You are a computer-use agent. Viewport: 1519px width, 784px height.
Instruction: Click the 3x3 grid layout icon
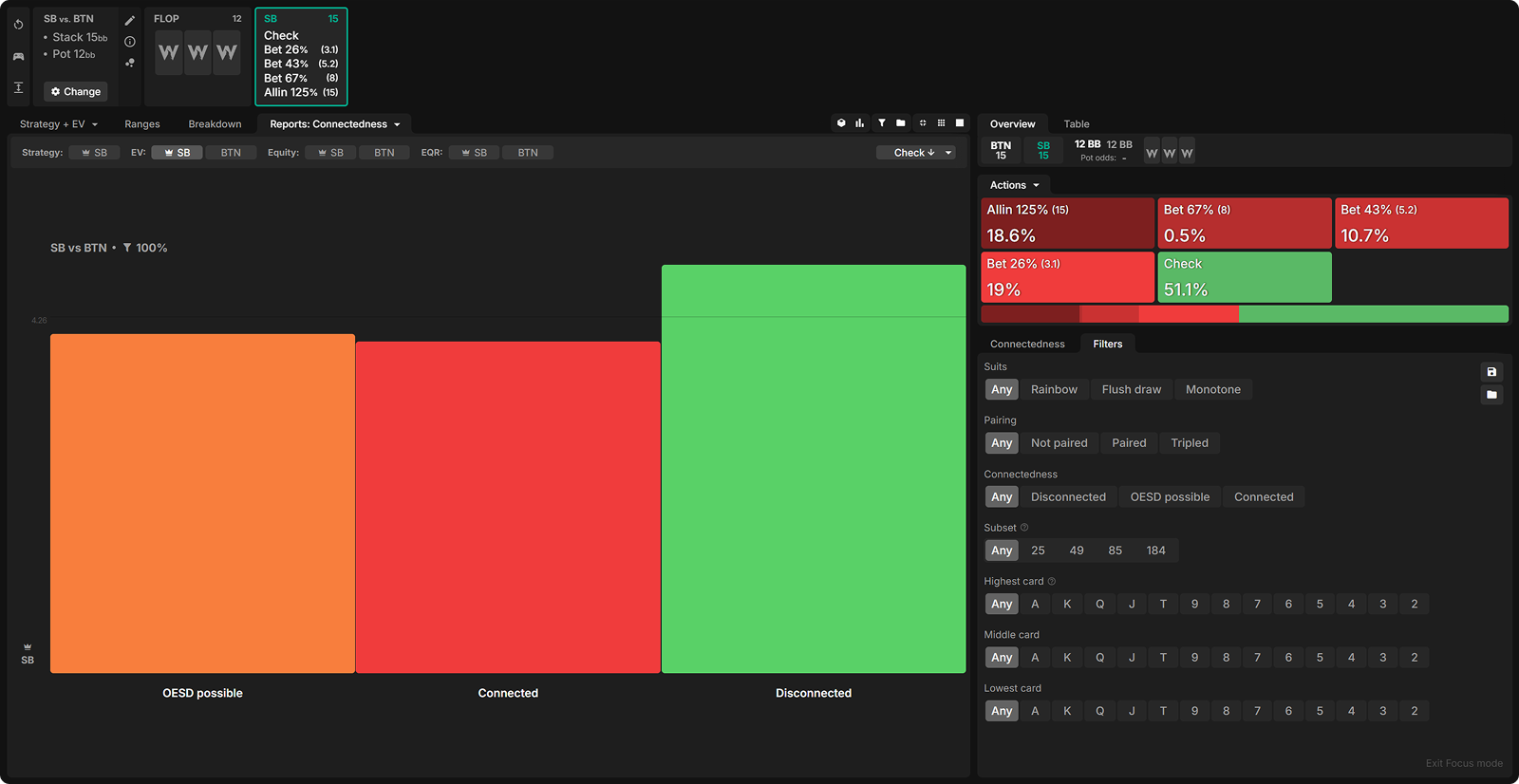click(941, 123)
